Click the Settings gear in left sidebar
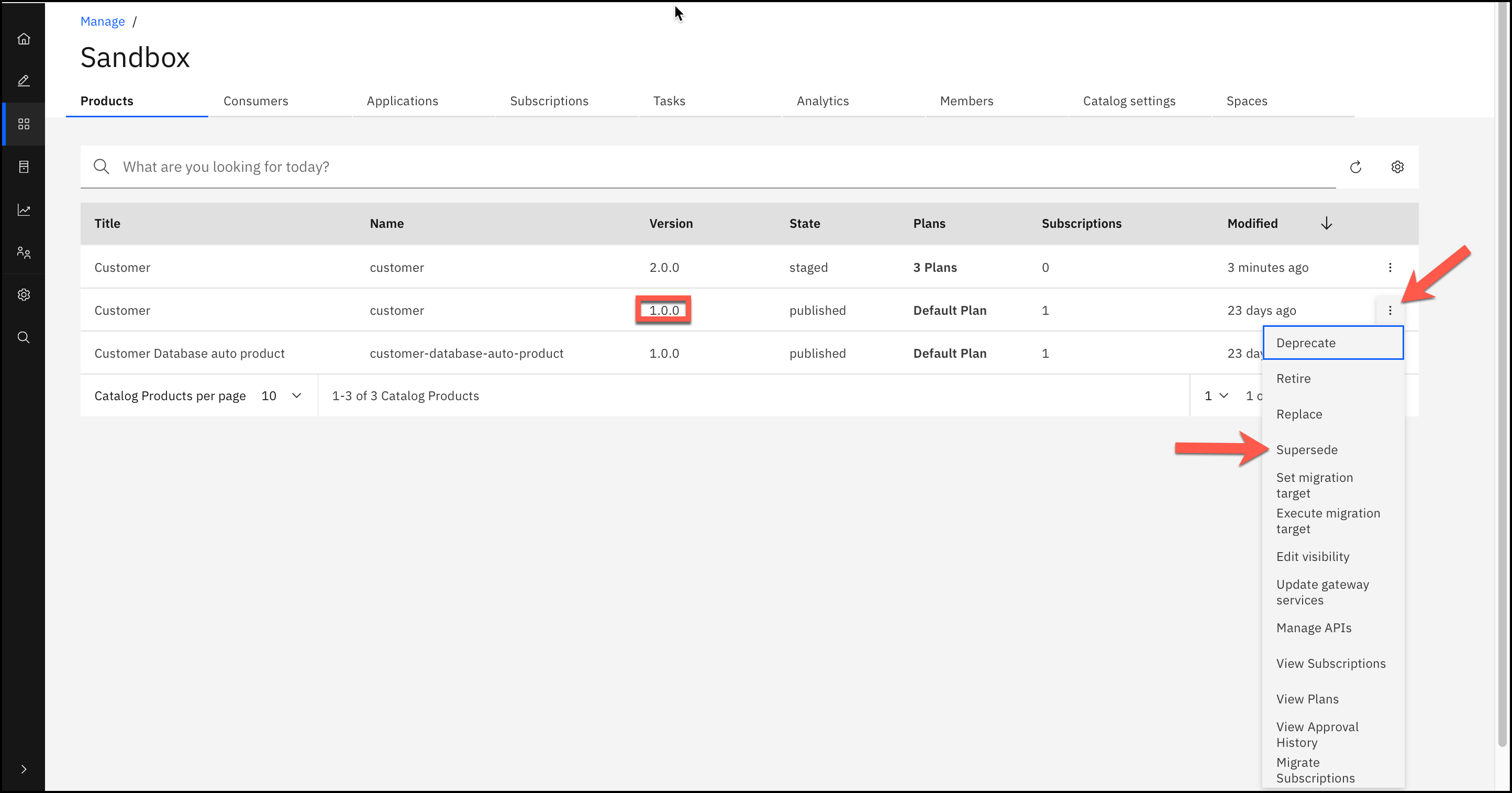 (24, 295)
